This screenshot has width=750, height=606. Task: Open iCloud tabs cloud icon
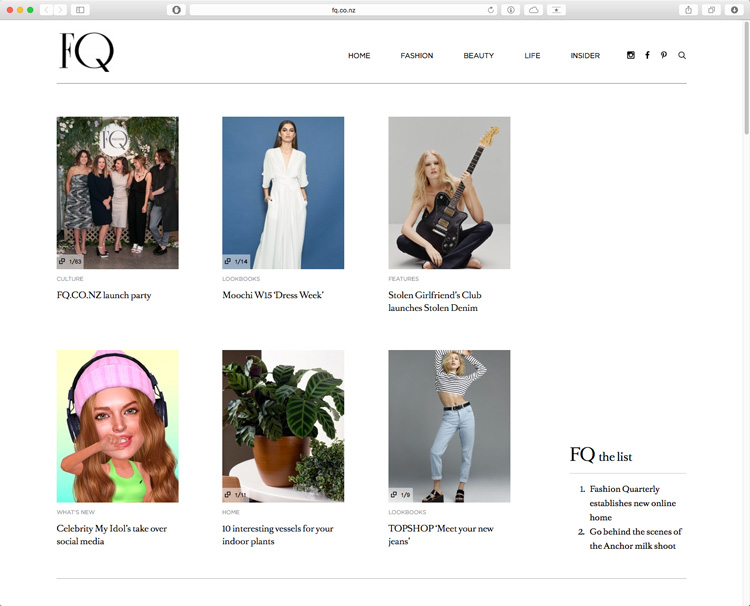pos(533,10)
